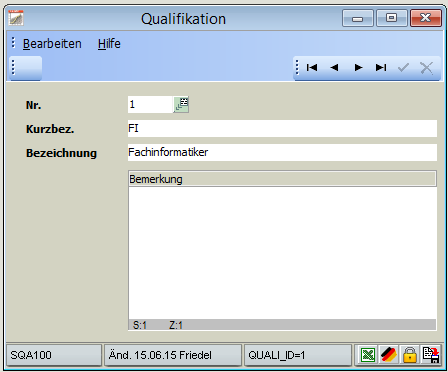Go to the next record

point(358,68)
